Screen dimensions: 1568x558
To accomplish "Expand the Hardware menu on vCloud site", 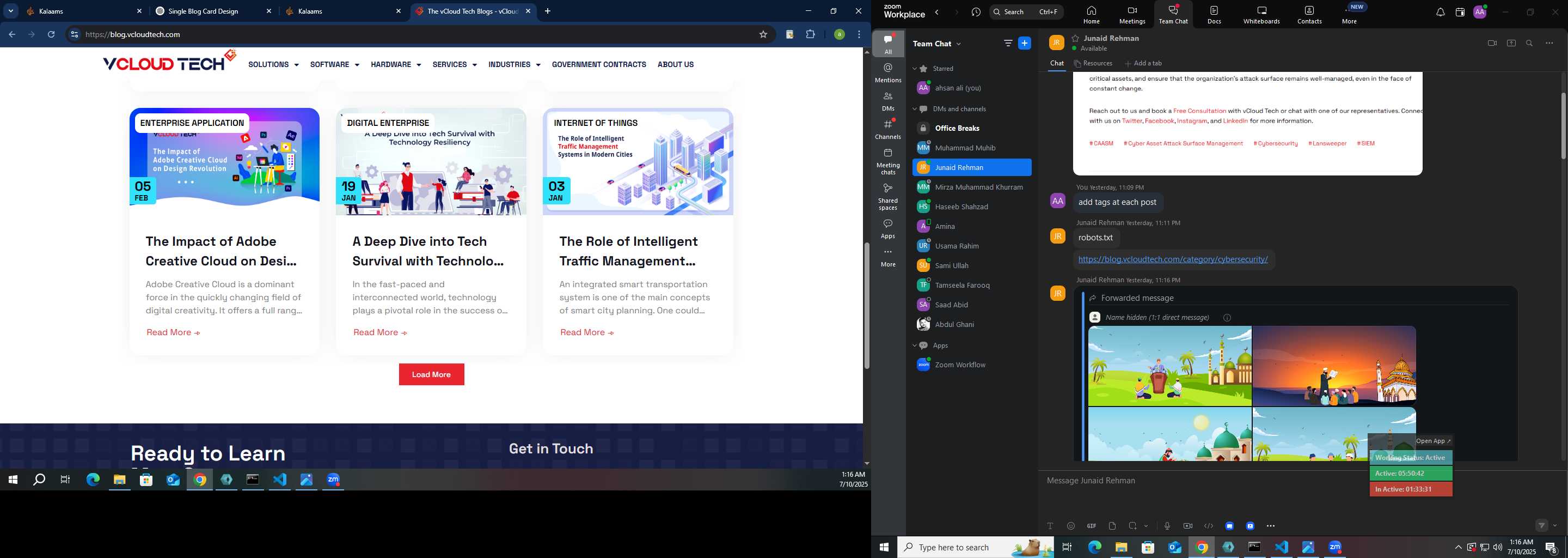I will [396, 64].
